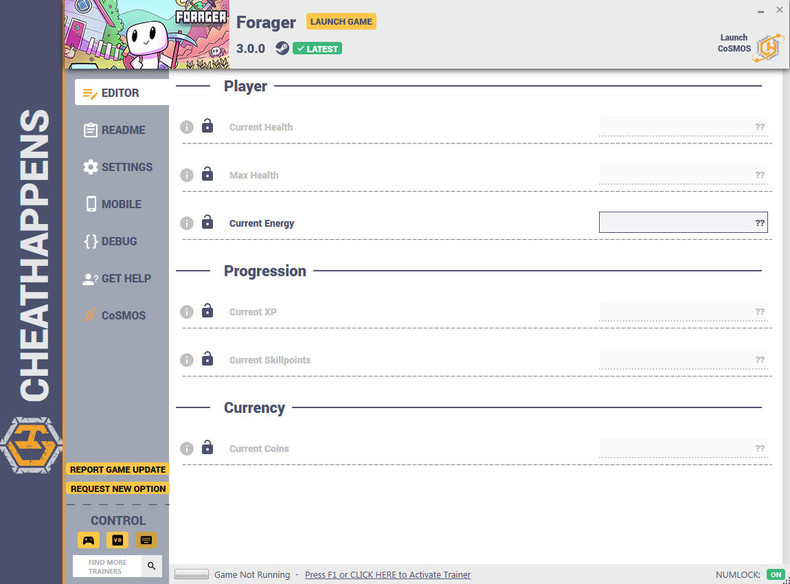Screen dimensions: 790x584
Task: Open info for Max Health
Action: 187,175
